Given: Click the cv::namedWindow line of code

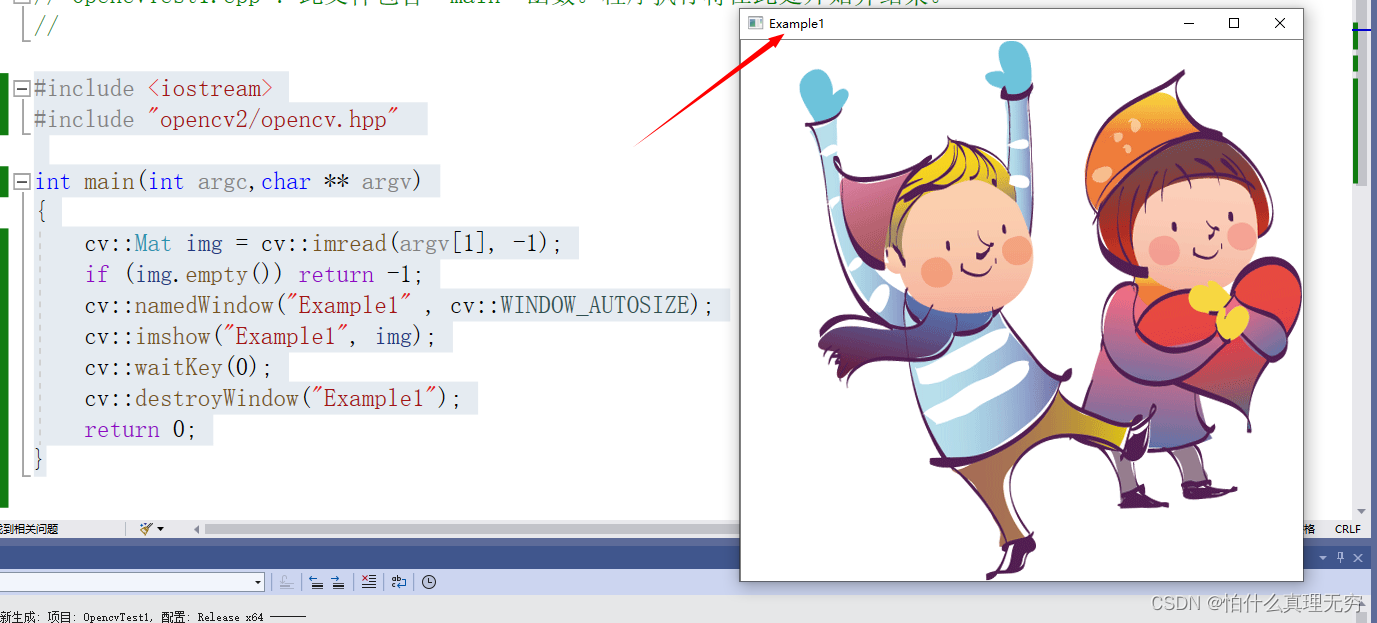Looking at the screenshot, I should [x=399, y=306].
